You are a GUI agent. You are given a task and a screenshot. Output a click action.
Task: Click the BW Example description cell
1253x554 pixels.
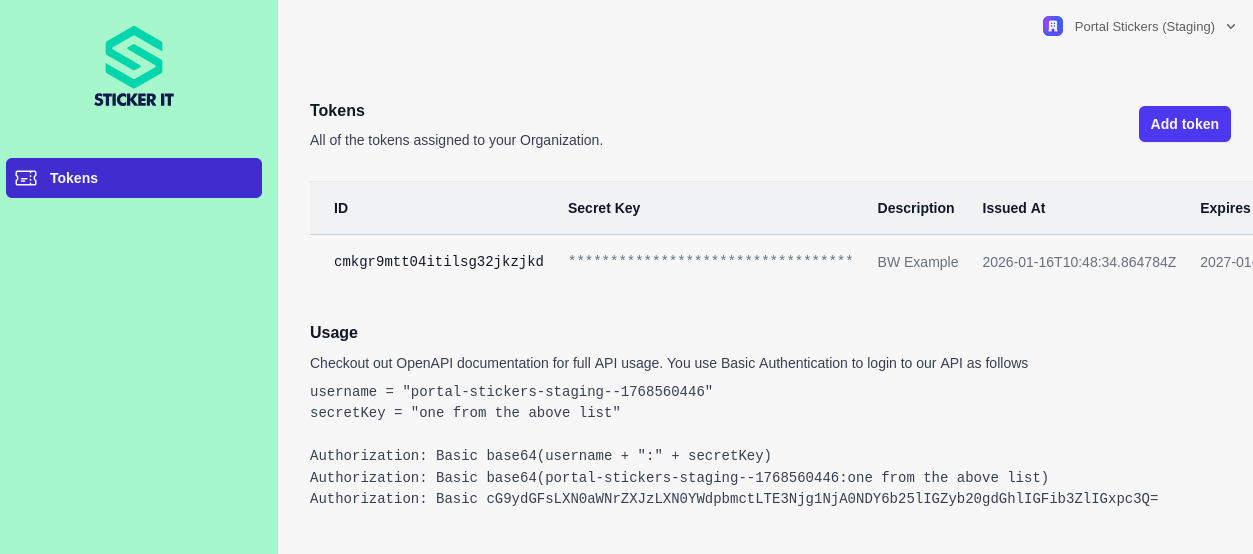click(x=918, y=262)
